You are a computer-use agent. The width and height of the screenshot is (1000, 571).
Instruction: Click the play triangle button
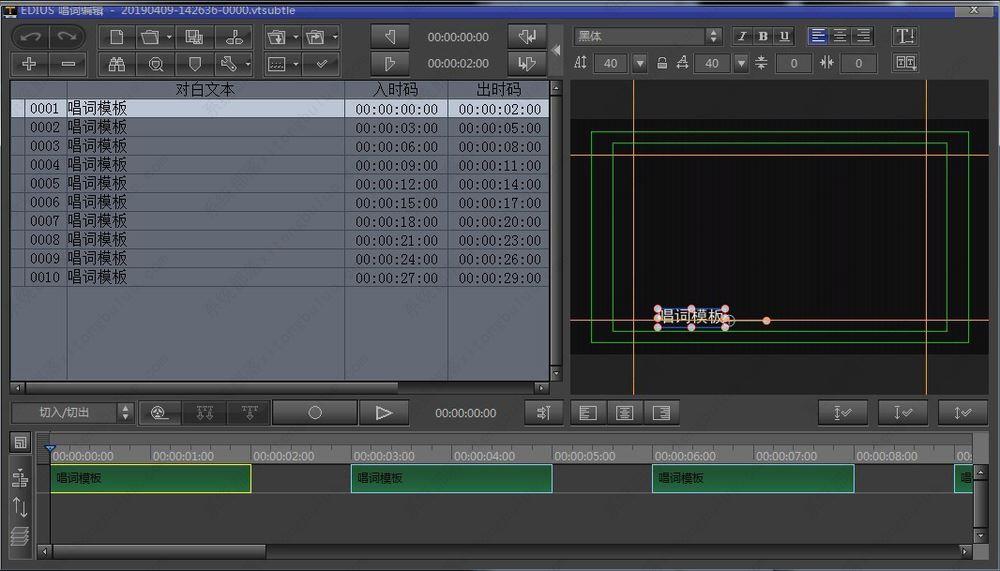384,413
